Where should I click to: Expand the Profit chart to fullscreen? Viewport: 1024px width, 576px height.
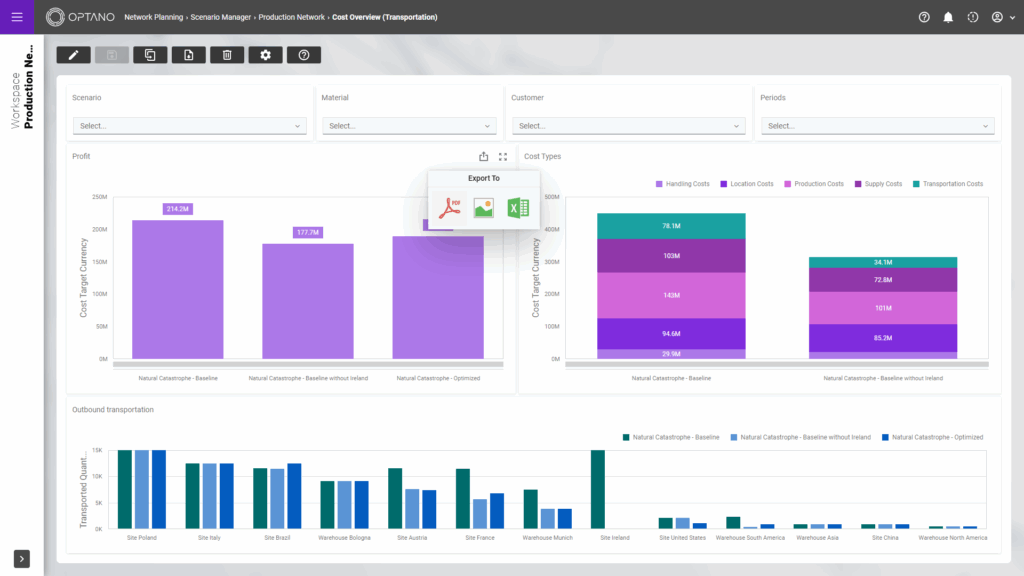point(503,156)
